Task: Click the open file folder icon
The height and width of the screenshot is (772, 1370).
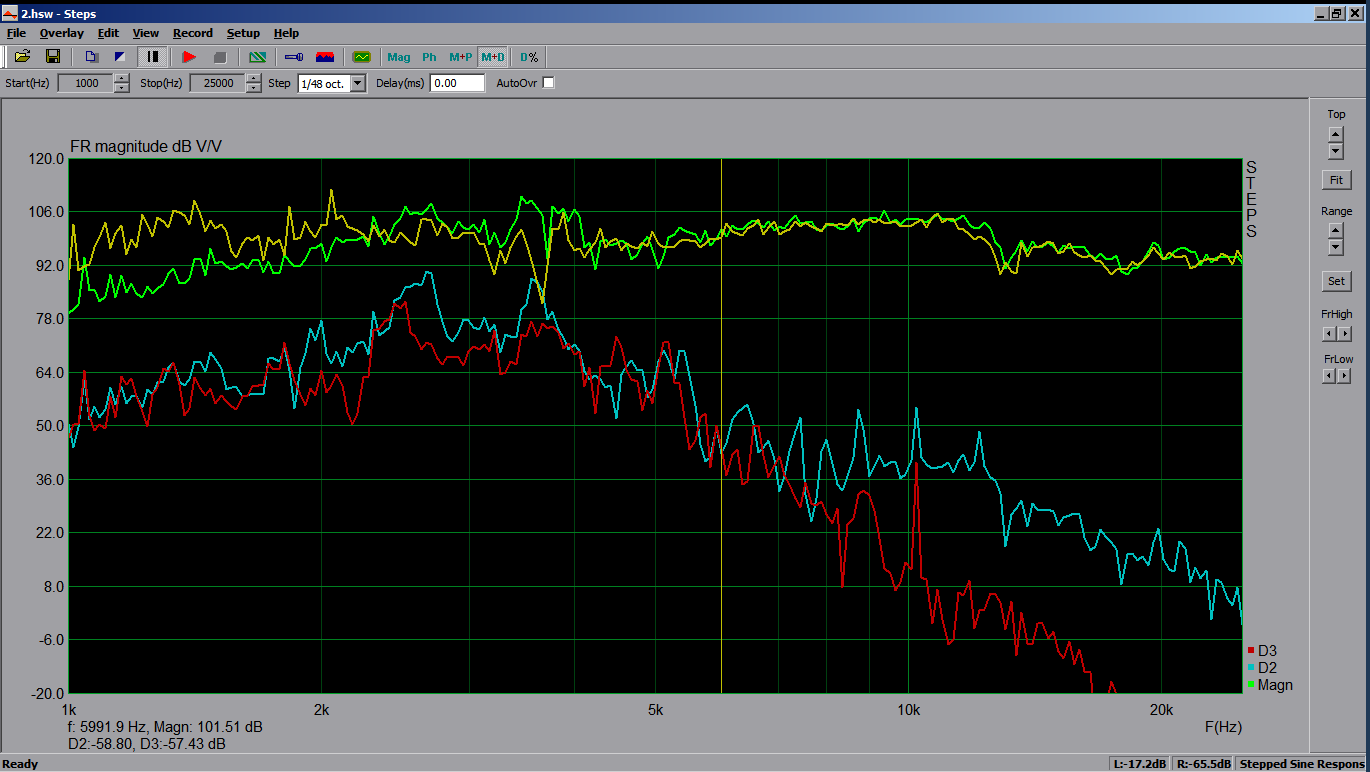Action: (22, 57)
